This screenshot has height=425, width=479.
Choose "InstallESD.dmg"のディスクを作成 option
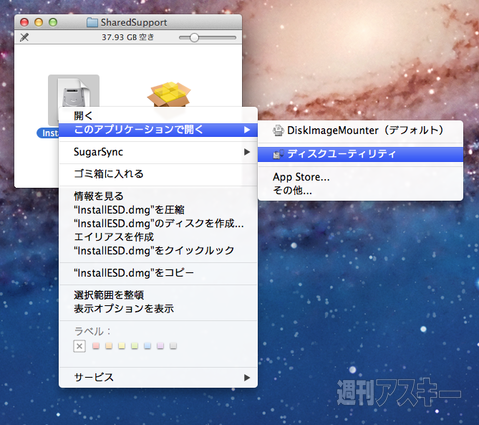pyautogui.click(x=158, y=223)
